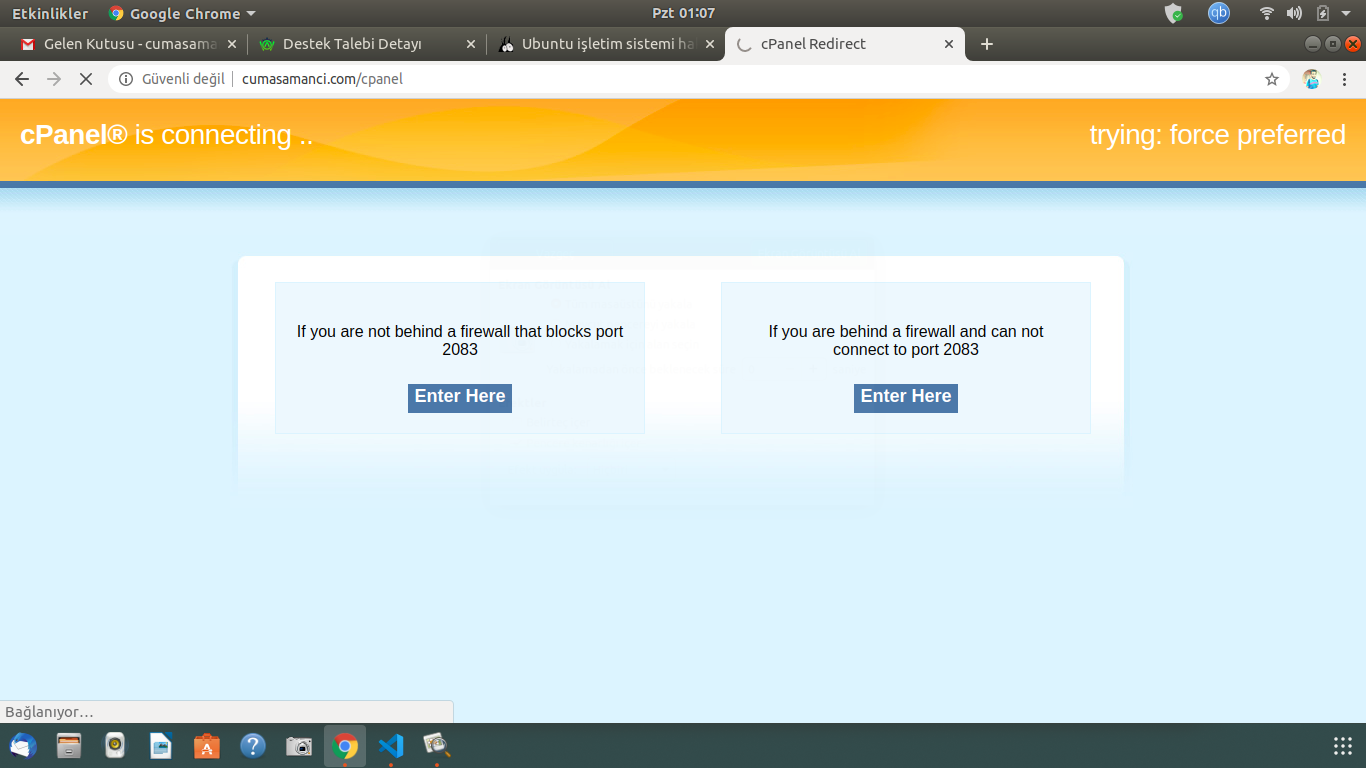Open the clock showing Pzt 01:07
This screenshot has height=768, width=1366.
tap(683, 13)
